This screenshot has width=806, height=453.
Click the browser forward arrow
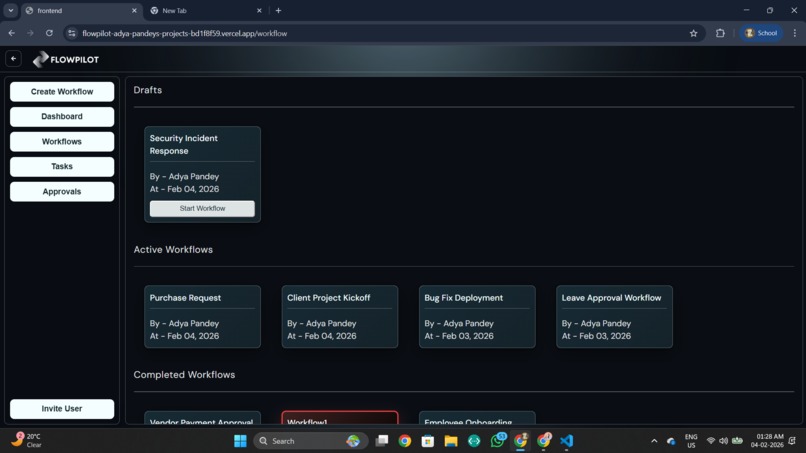[x=30, y=33]
